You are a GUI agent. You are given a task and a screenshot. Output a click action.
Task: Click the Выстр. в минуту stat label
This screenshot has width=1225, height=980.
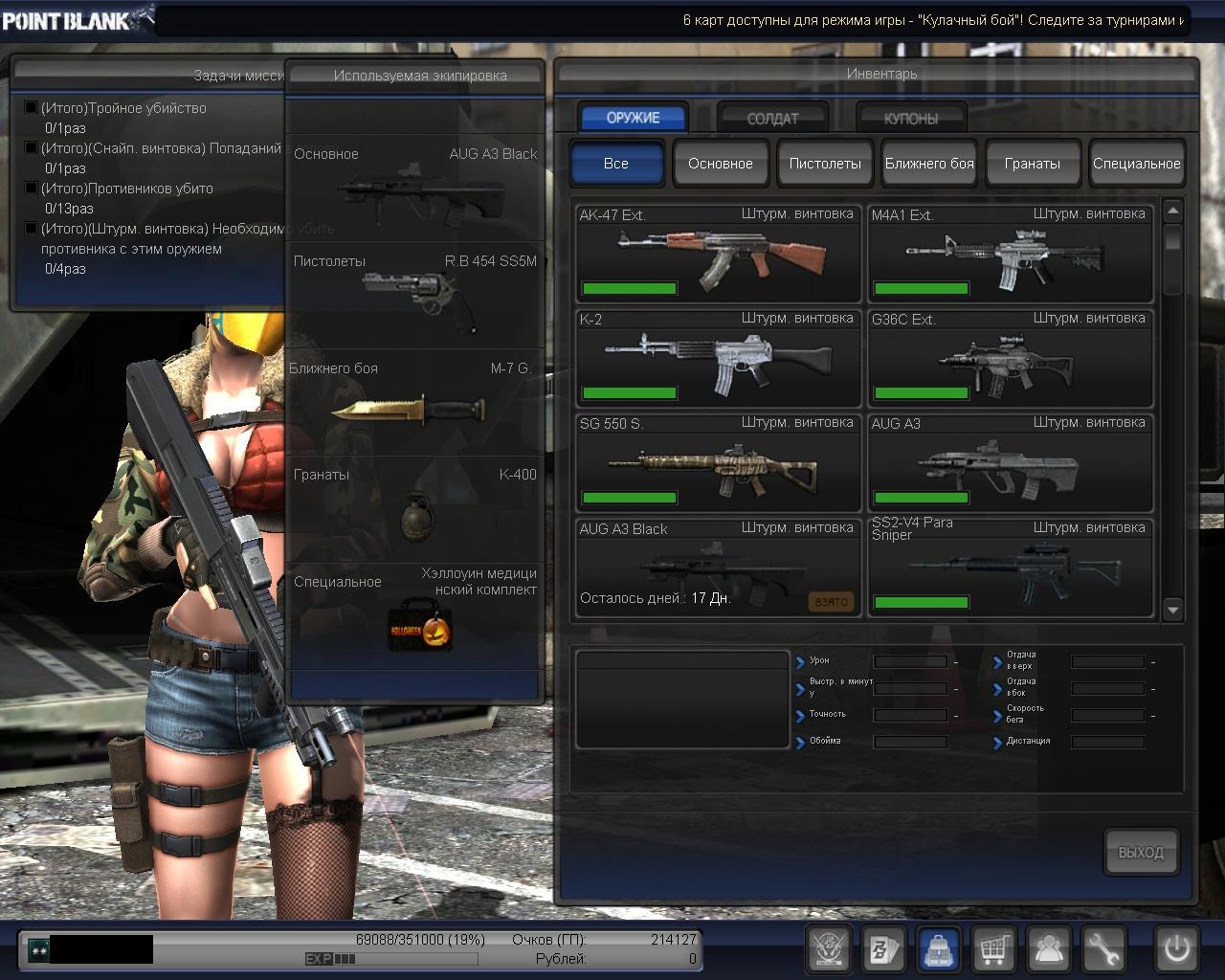click(x=841, y=687)
